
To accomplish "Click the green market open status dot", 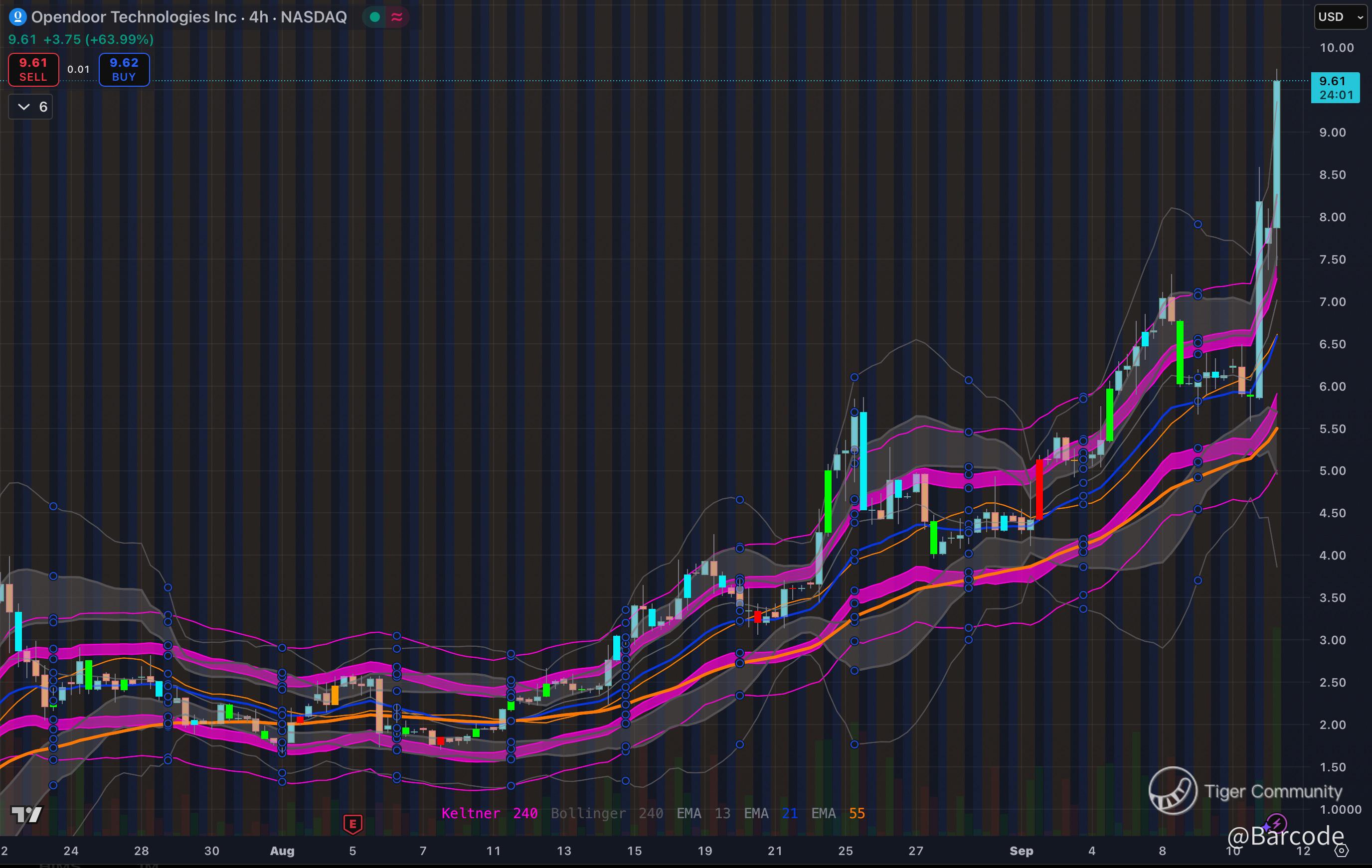I will 375,17.
